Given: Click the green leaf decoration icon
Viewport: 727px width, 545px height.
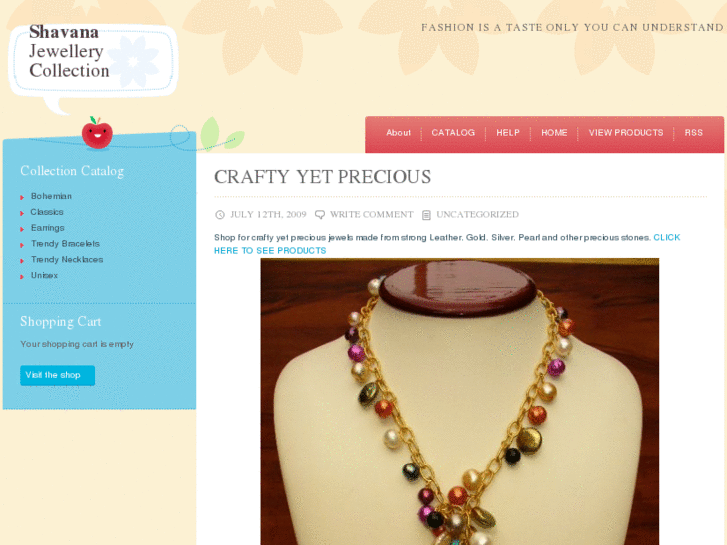Looking at the screenshot, I should point(222,134).
